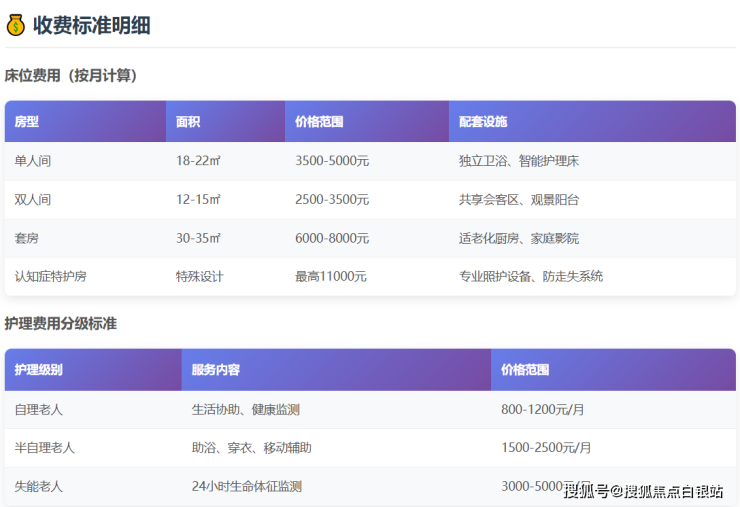This screenshot has width=740, height=507.
Task: Select the 护理费用分级标准 subheading
Action: tap(60, 323)
